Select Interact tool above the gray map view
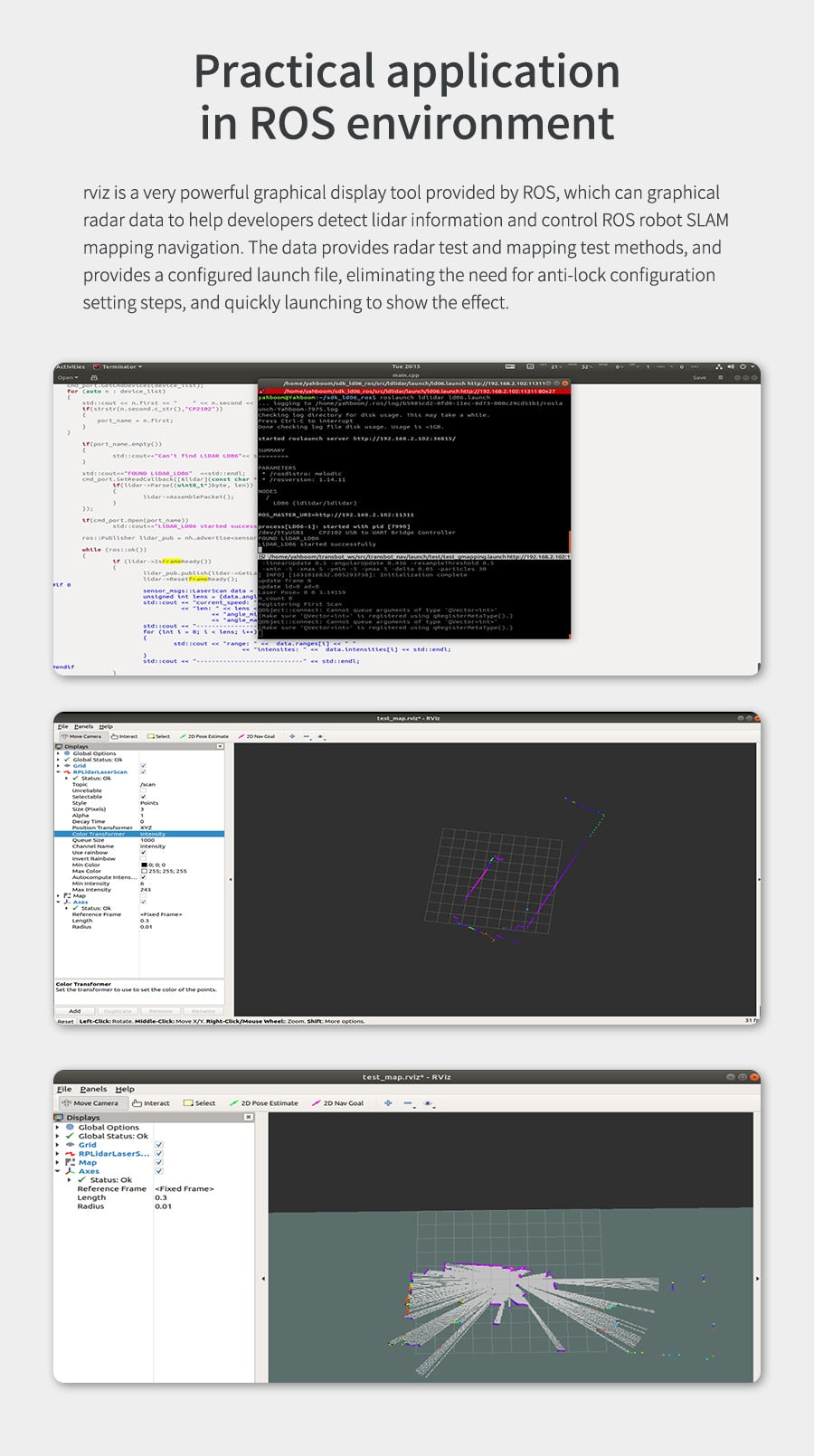Image resolution: width=814 pixels, height=1456 pixels. 151,1103
